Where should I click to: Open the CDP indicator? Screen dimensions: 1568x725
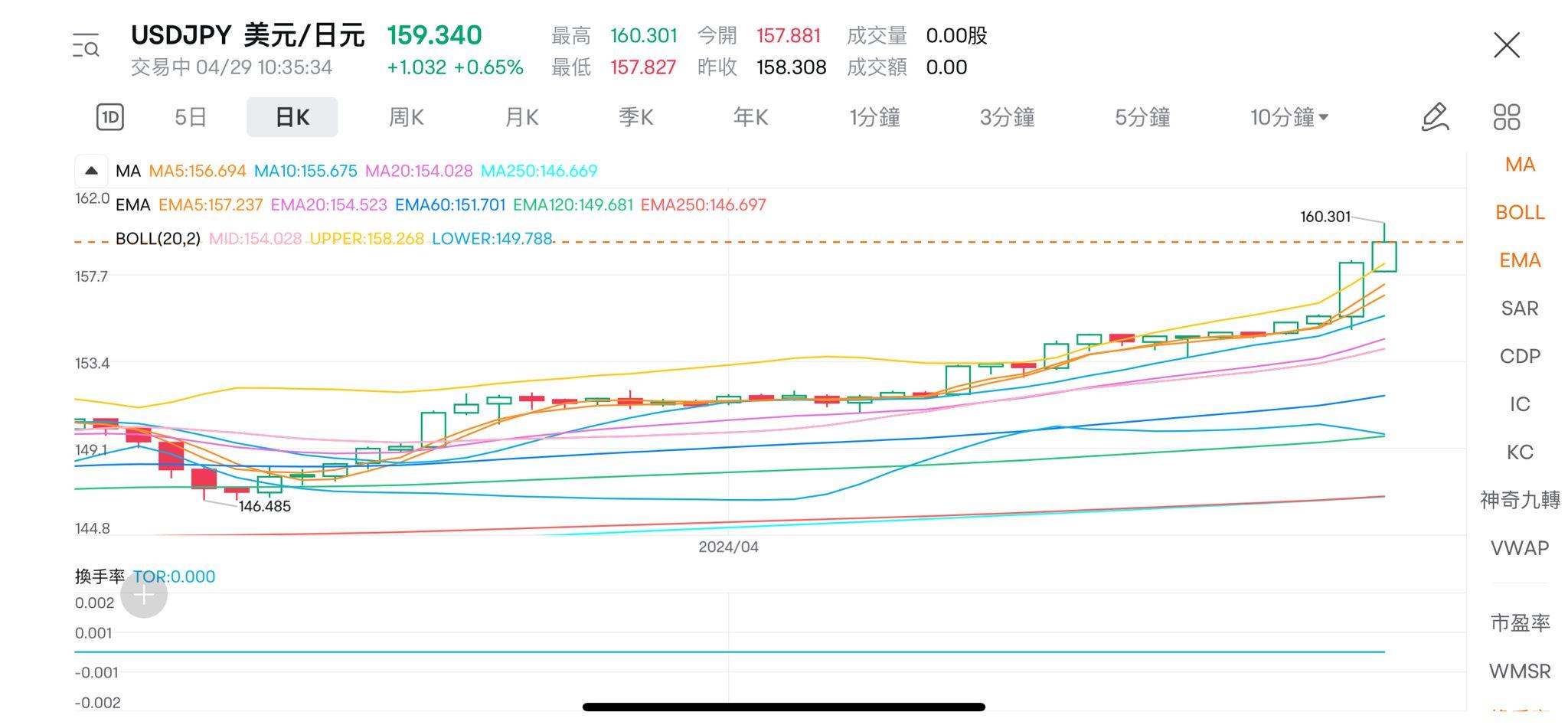pyautogui.click(x=1518, y=356)
